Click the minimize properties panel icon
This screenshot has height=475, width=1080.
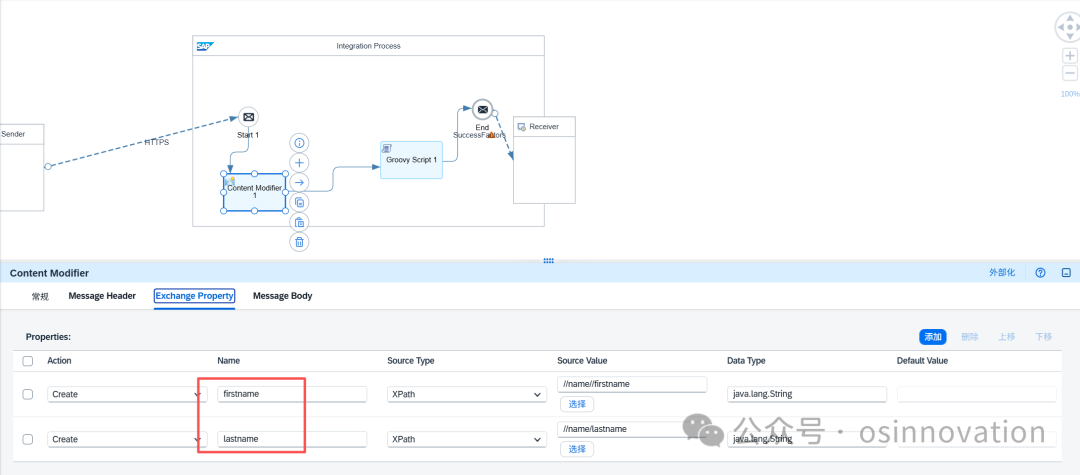[1066, 273]
